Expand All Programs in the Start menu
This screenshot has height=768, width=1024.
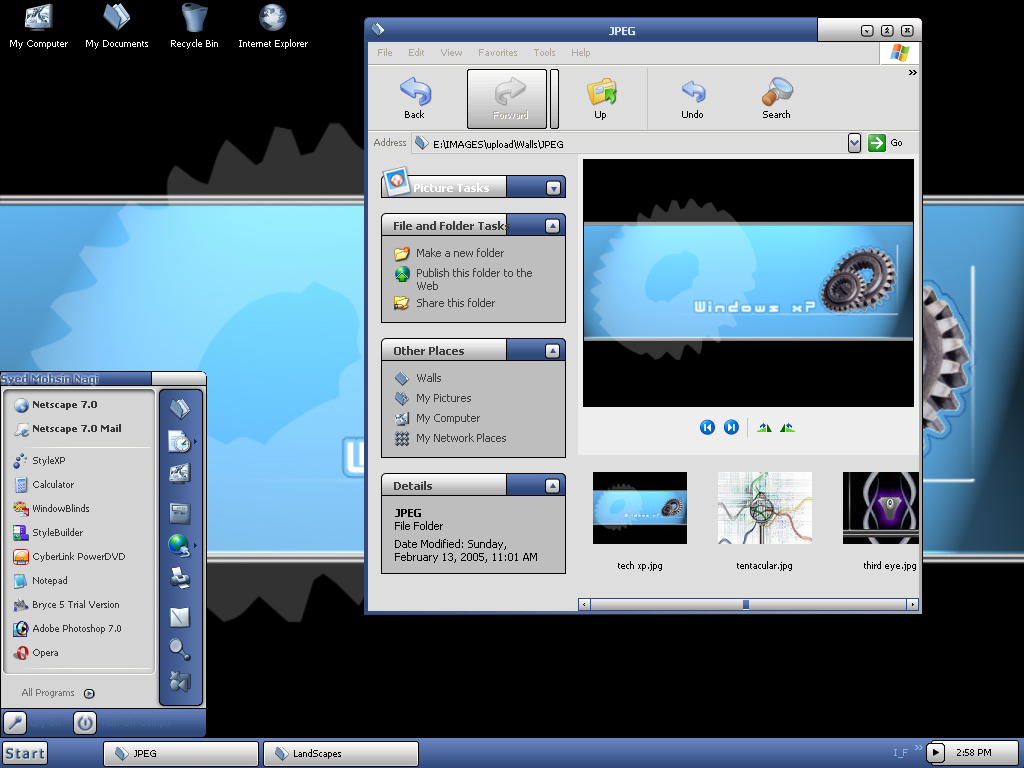pyautogui.click(x=57, y=693)
